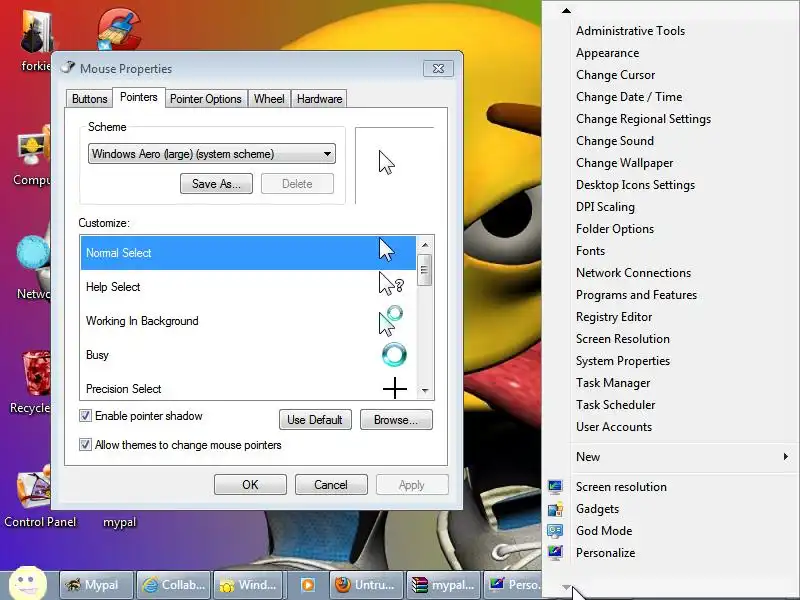Select the Help Select cursor icon

coord(391,284)
